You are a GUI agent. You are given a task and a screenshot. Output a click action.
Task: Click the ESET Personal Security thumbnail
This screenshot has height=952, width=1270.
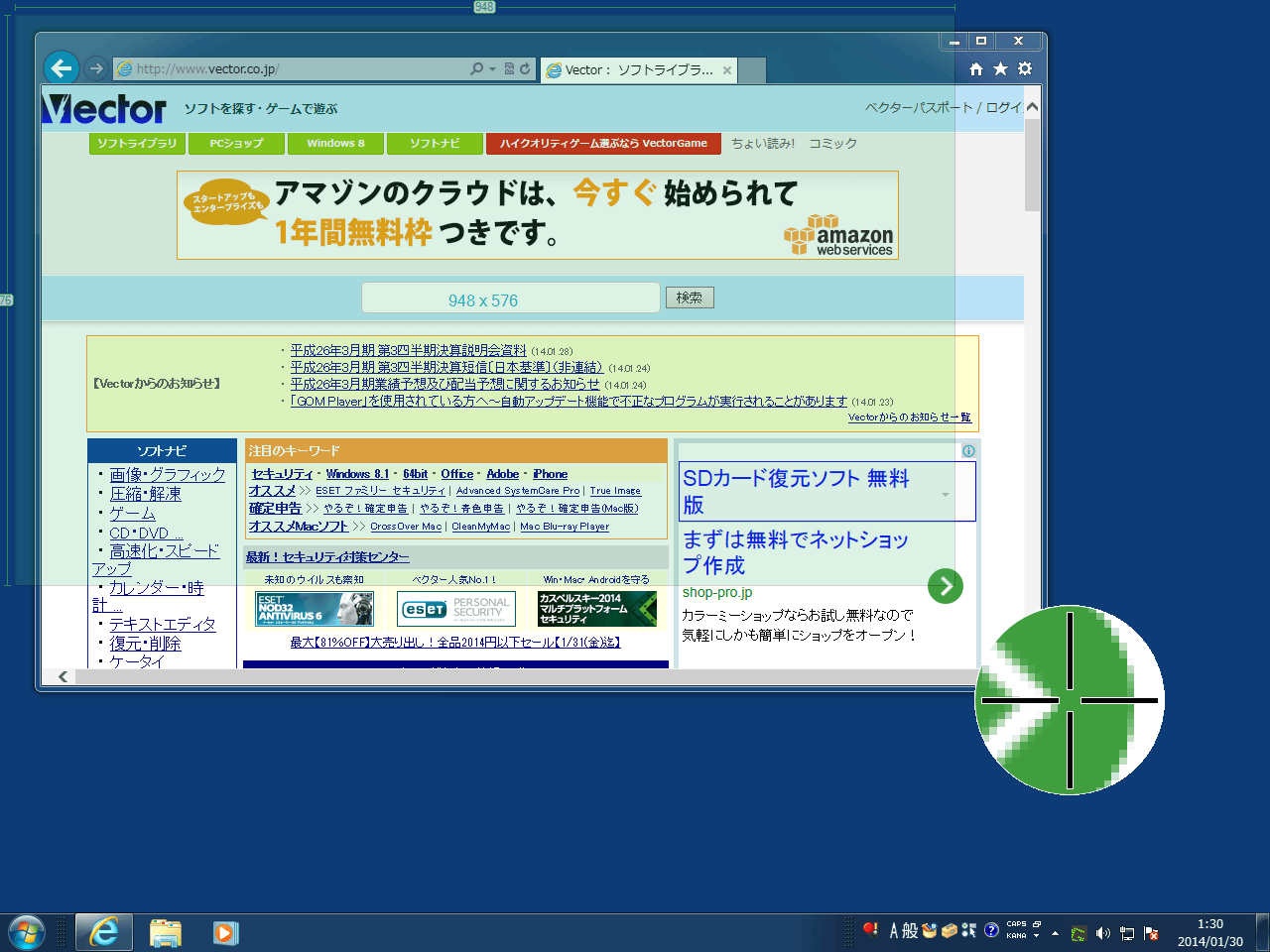[456, 609]
